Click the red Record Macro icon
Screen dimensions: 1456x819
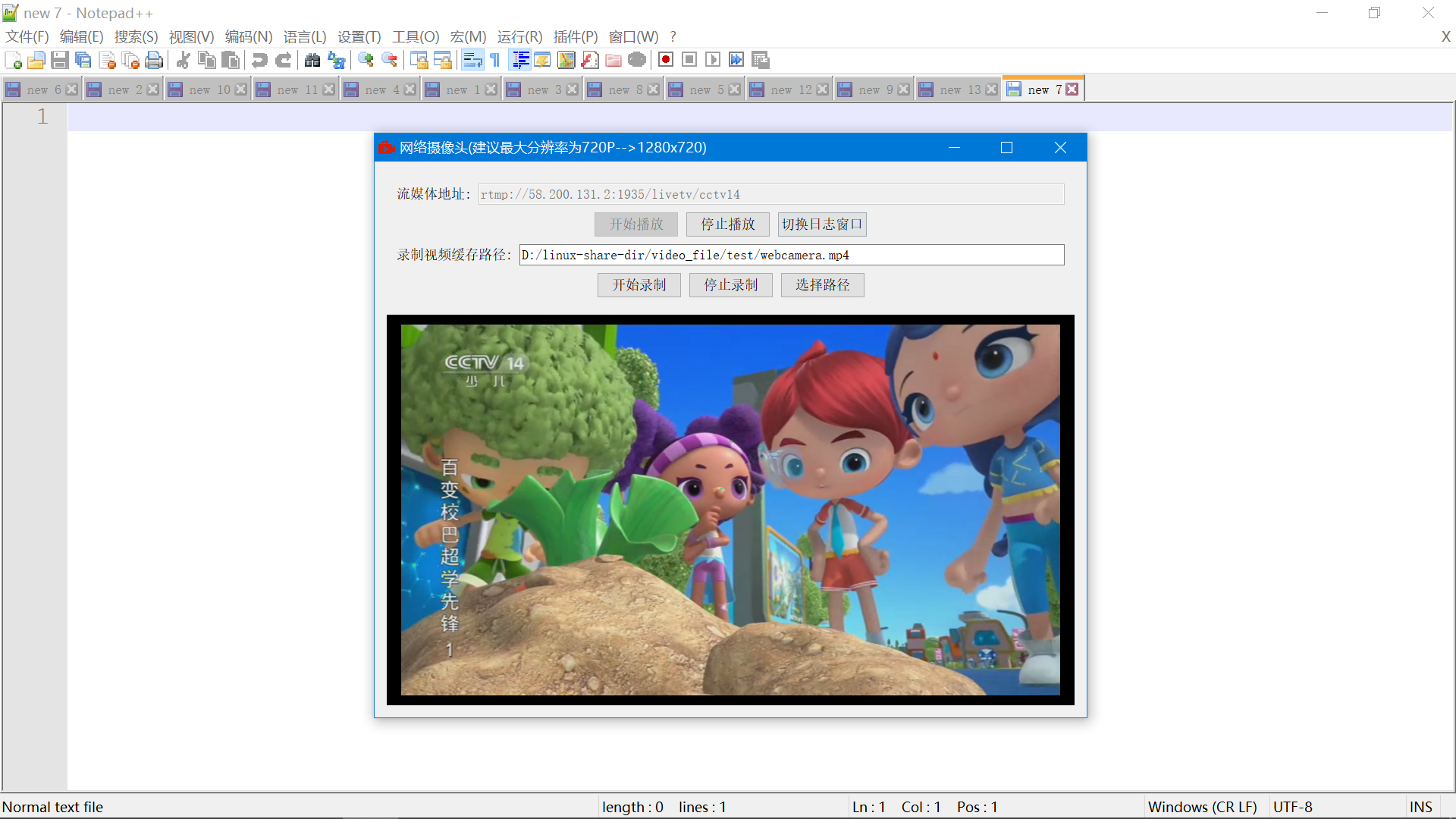666,60
